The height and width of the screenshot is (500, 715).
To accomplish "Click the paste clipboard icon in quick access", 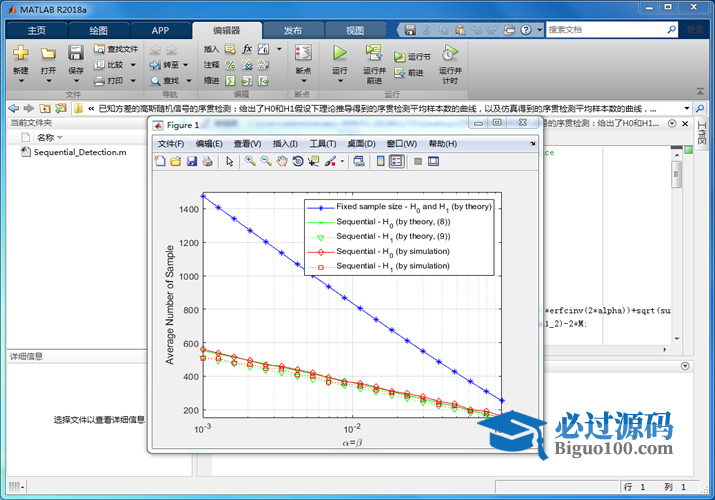I will point(460,30).
